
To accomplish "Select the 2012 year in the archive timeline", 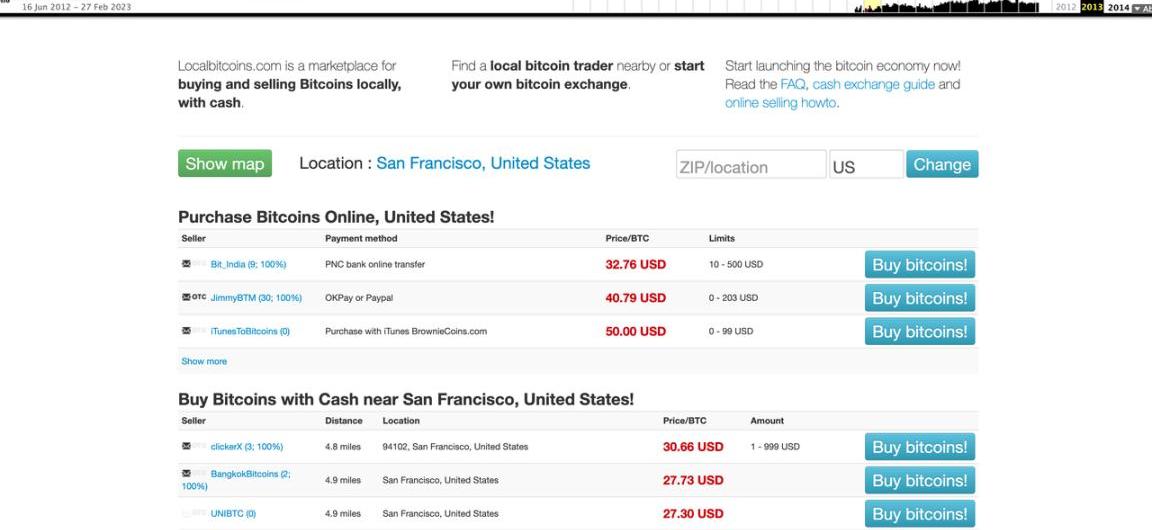I will tap(1061, 7).
